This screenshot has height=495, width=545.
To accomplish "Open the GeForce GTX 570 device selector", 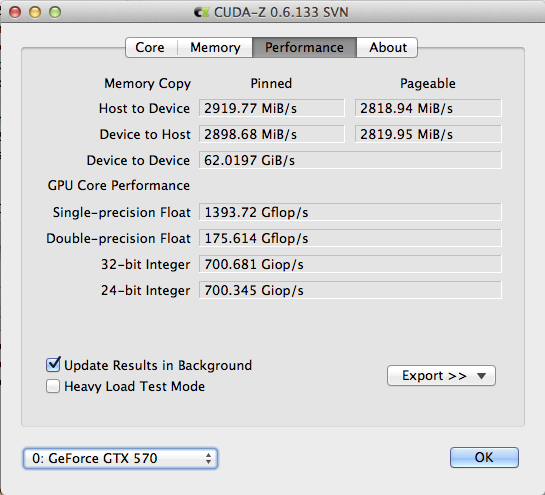I will tap(120, 458).
